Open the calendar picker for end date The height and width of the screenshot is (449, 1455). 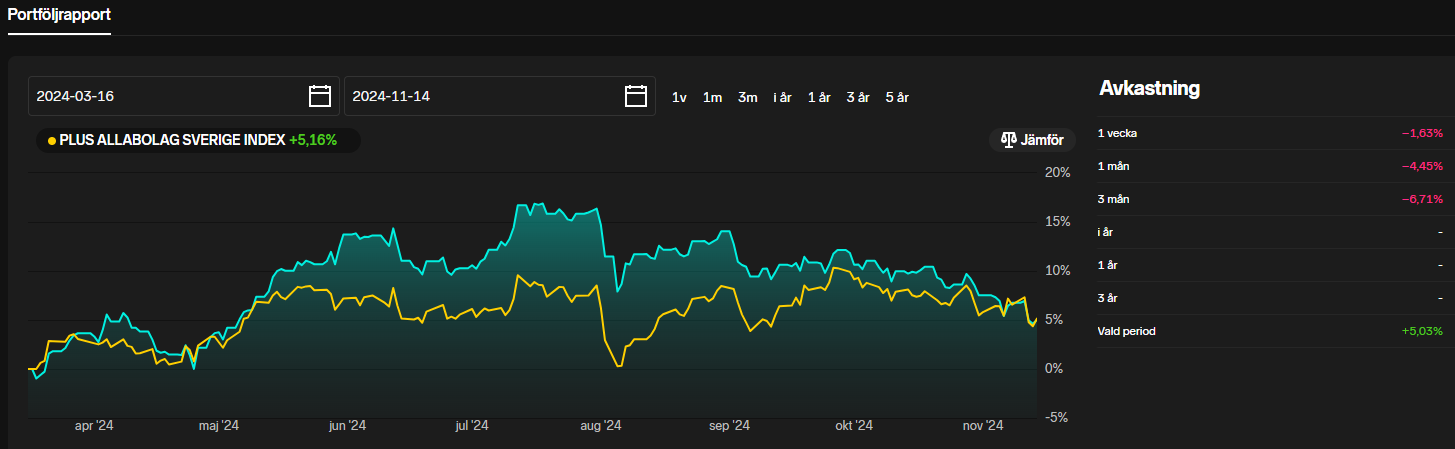click(635, 96)
